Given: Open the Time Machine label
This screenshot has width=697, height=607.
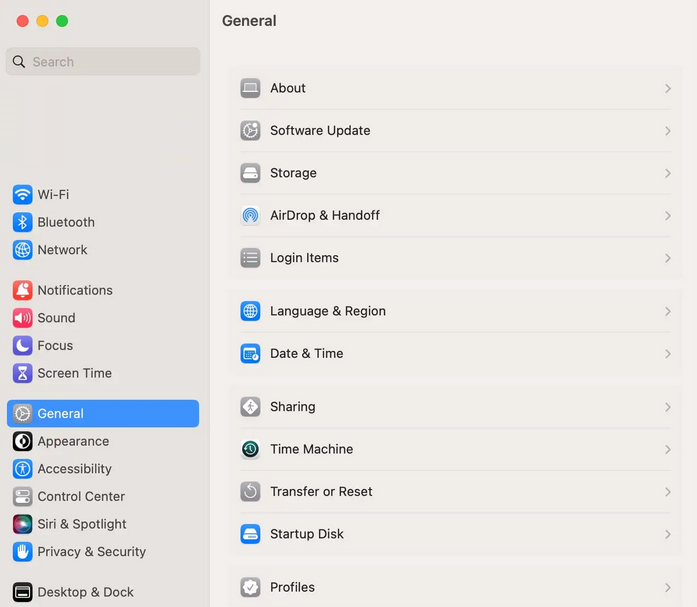Looking at the screenshot, I should 312,449.
